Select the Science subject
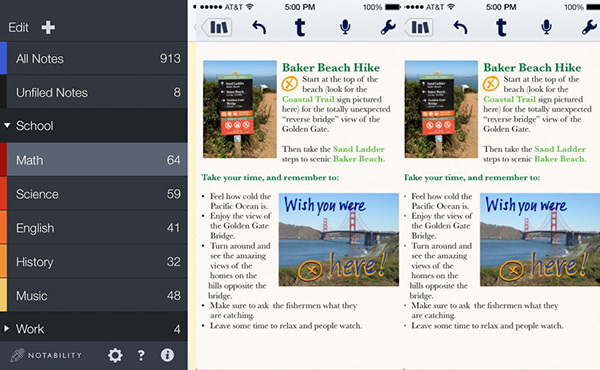 (94, 194)
